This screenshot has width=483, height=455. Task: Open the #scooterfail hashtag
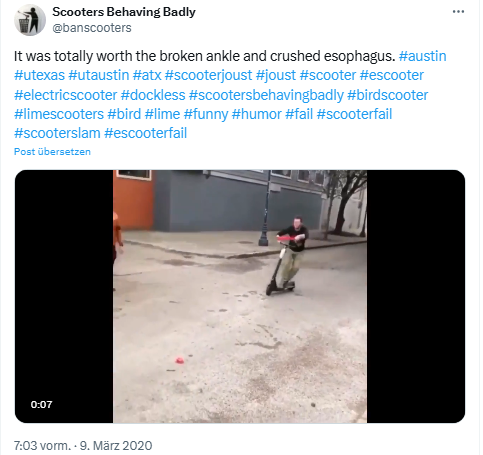(x=354, y=114)
